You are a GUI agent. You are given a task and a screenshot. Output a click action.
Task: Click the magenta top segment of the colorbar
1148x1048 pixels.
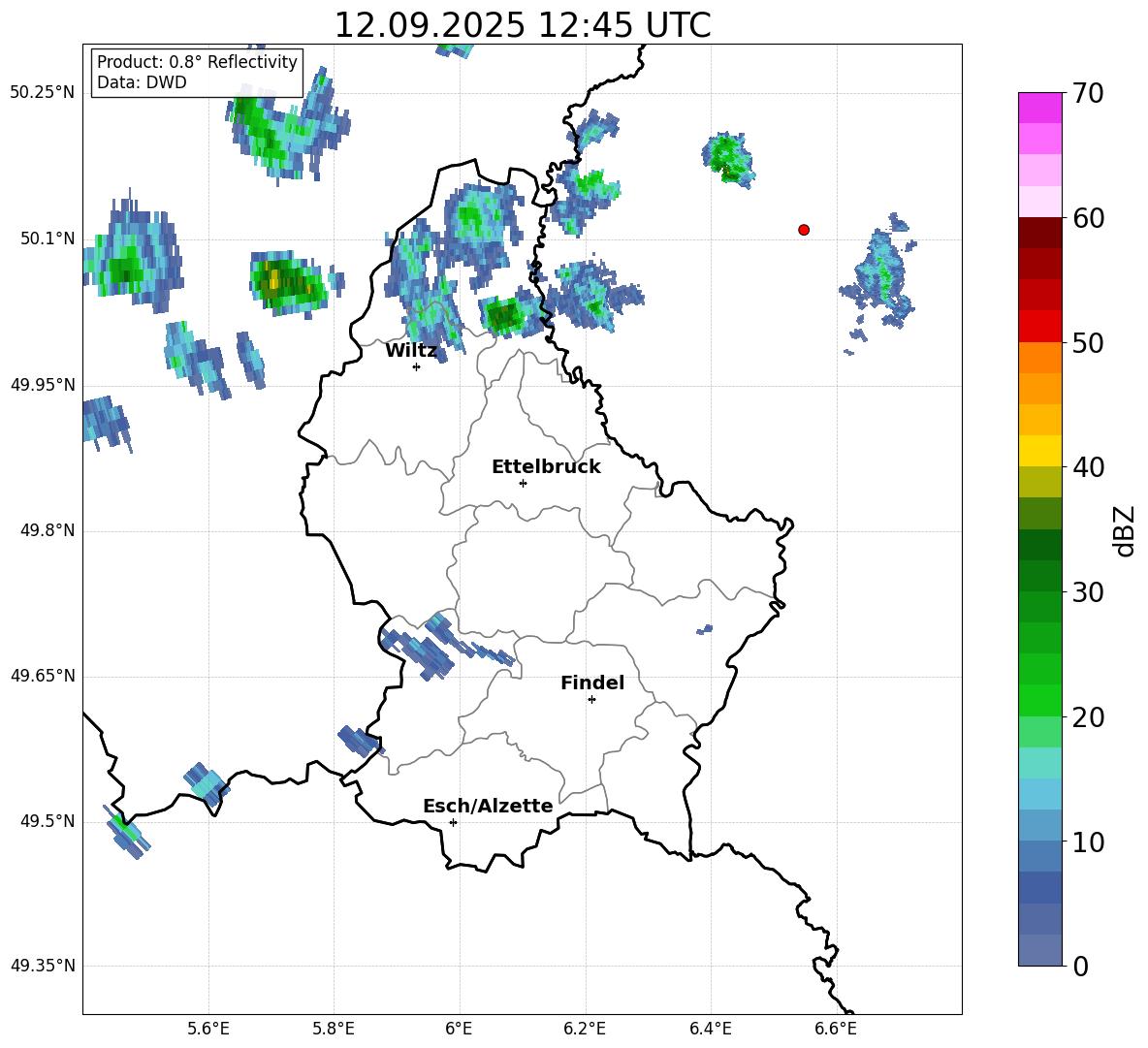coord(1040,108)
